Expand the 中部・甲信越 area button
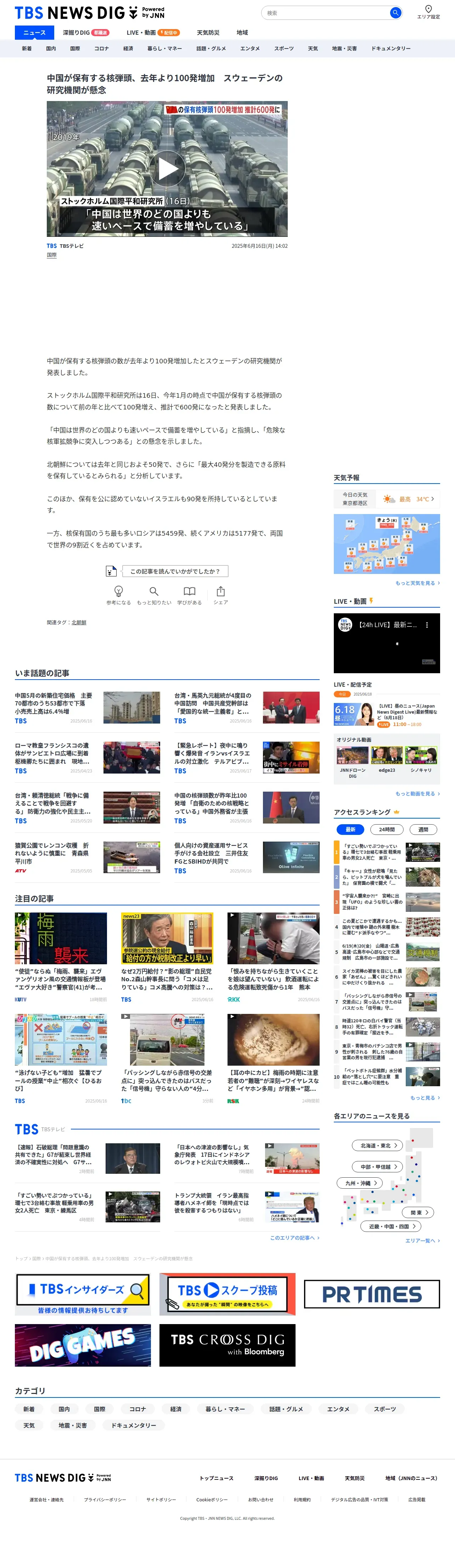The image size is (455, 1568). pos(377,1166)
